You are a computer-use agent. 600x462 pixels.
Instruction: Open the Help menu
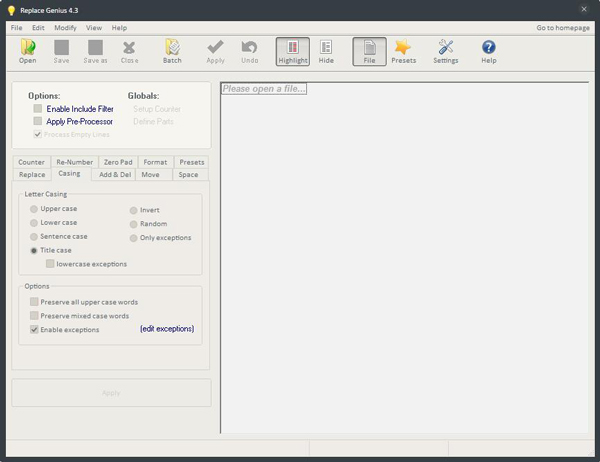point(119,28)
